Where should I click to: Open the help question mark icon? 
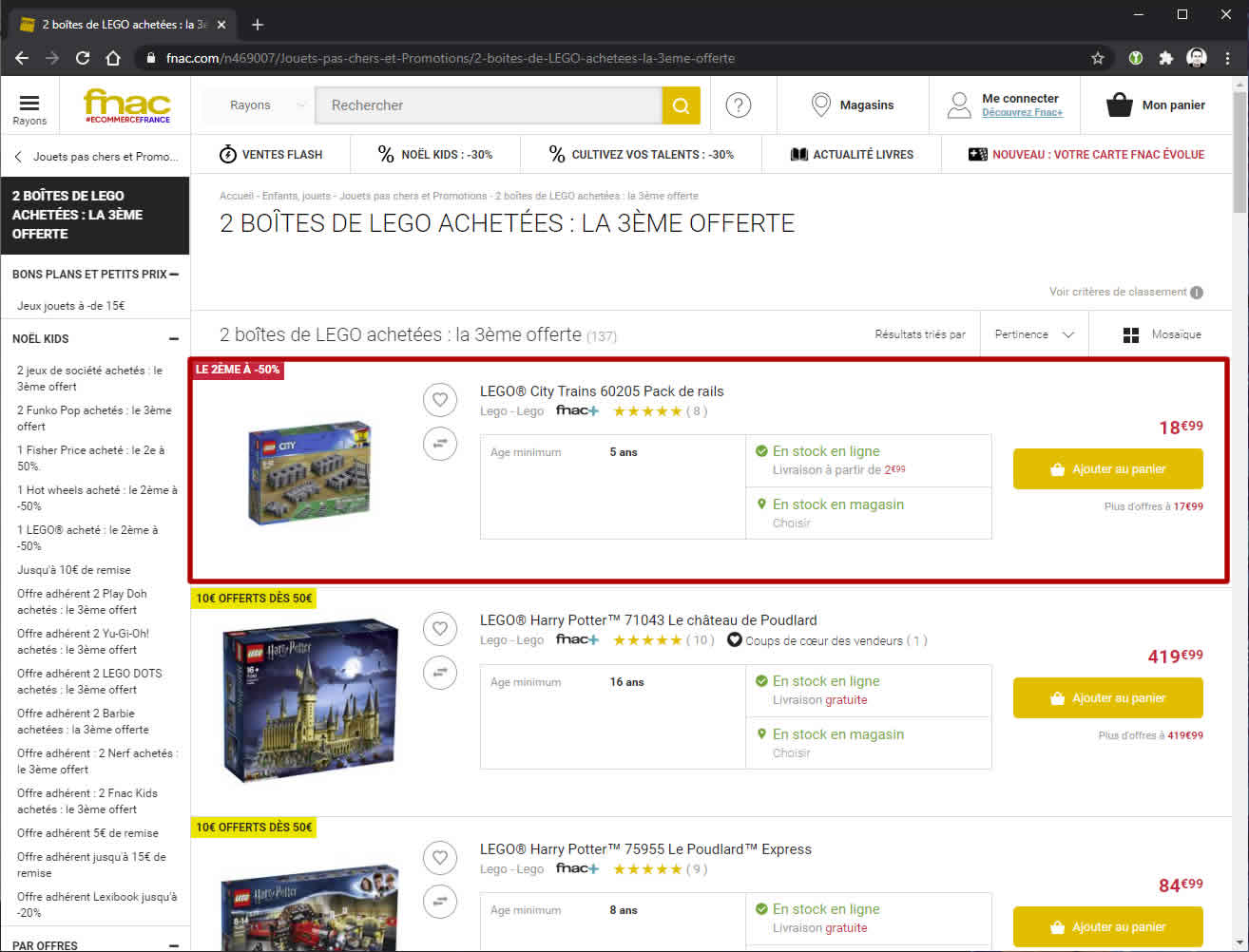pos(739,105)
